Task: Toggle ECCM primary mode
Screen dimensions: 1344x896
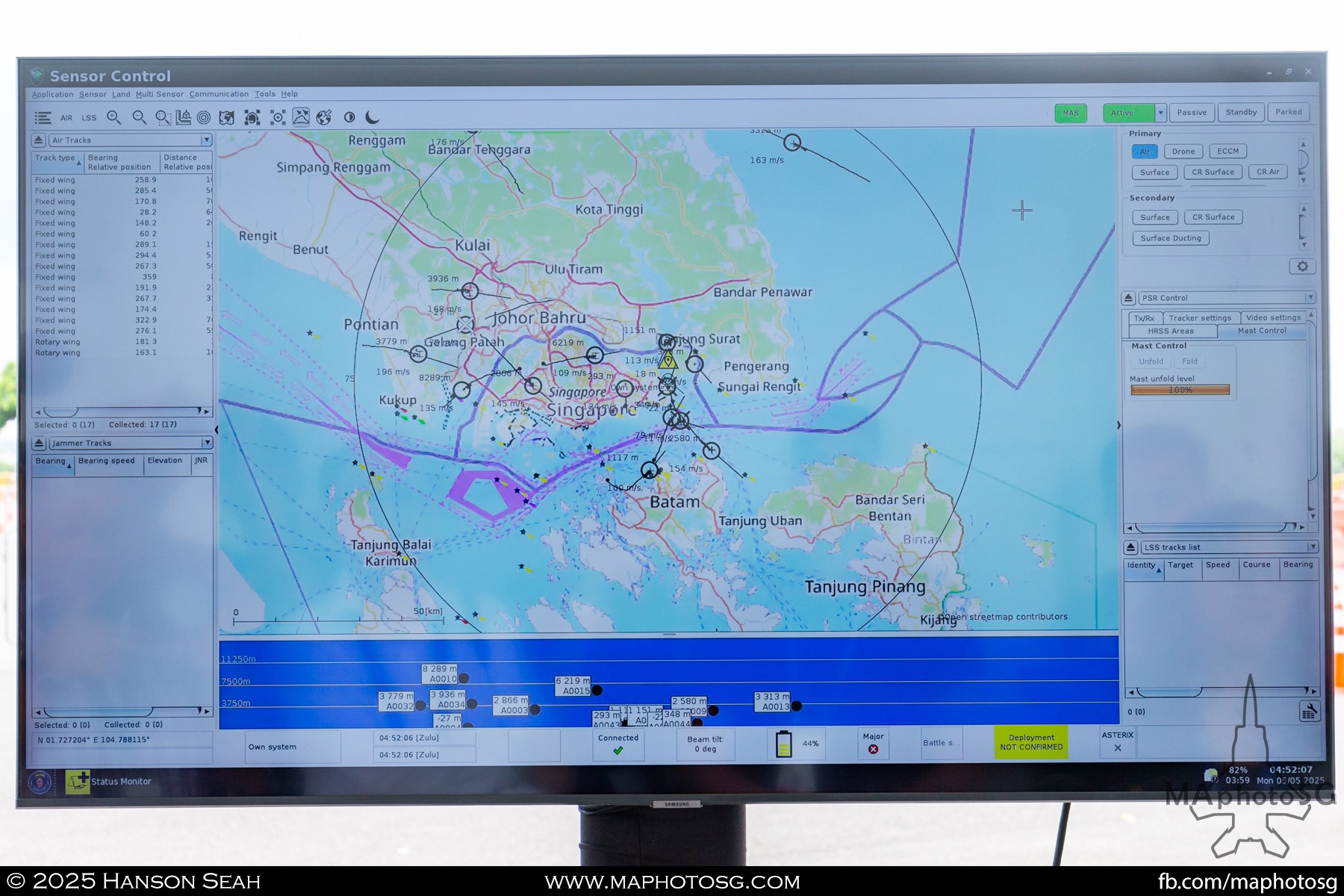Action: 1228,152
